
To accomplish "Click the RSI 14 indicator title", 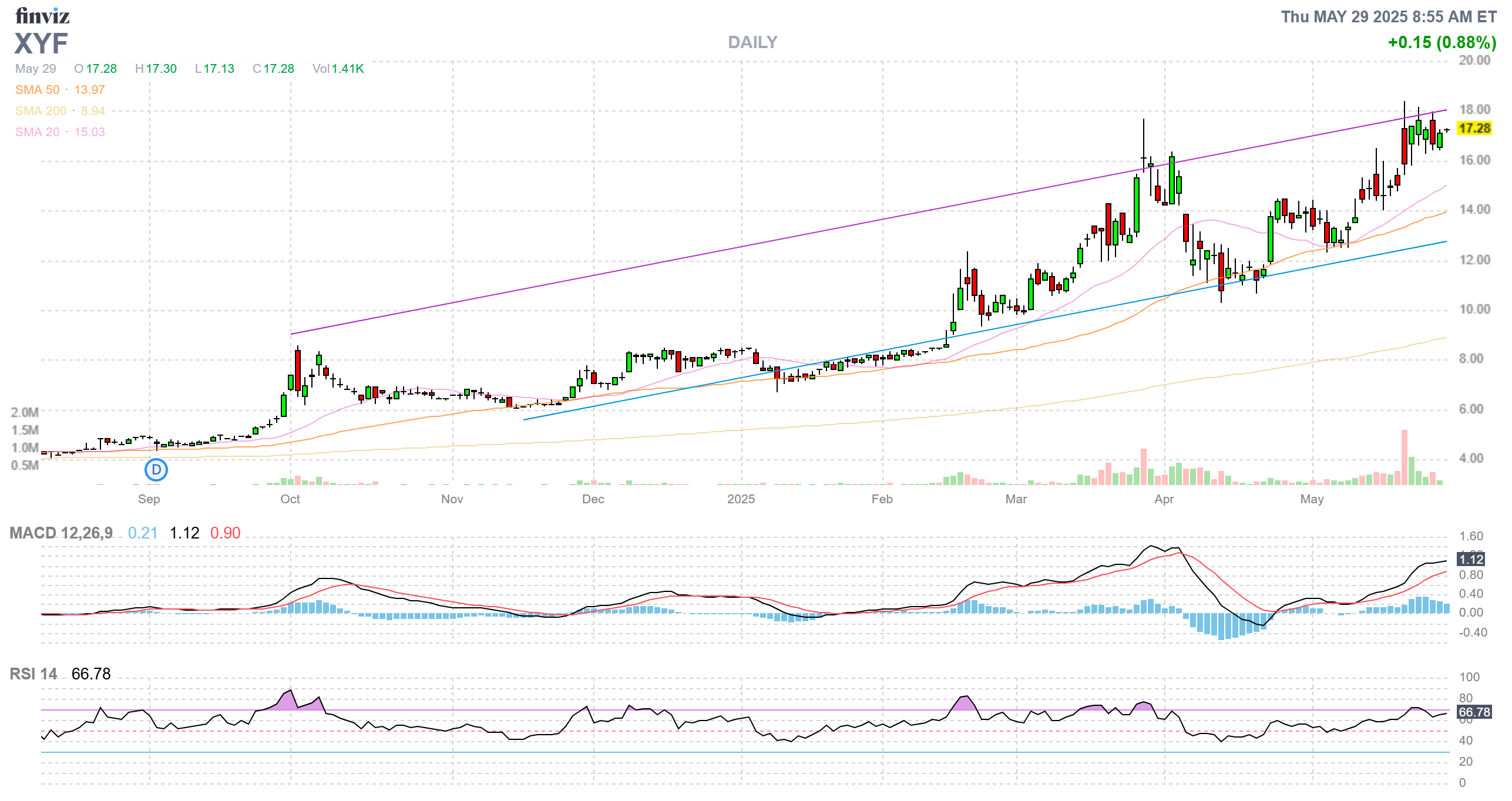I will click(33, 674).
